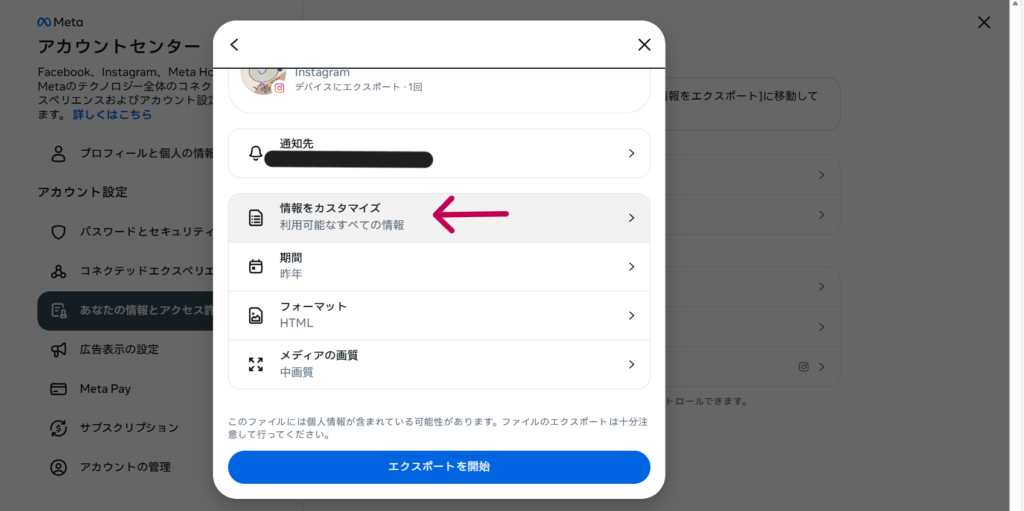Open 期間 options via right chevron
The width and height of the screenshot is (1024, 511).
631,266
